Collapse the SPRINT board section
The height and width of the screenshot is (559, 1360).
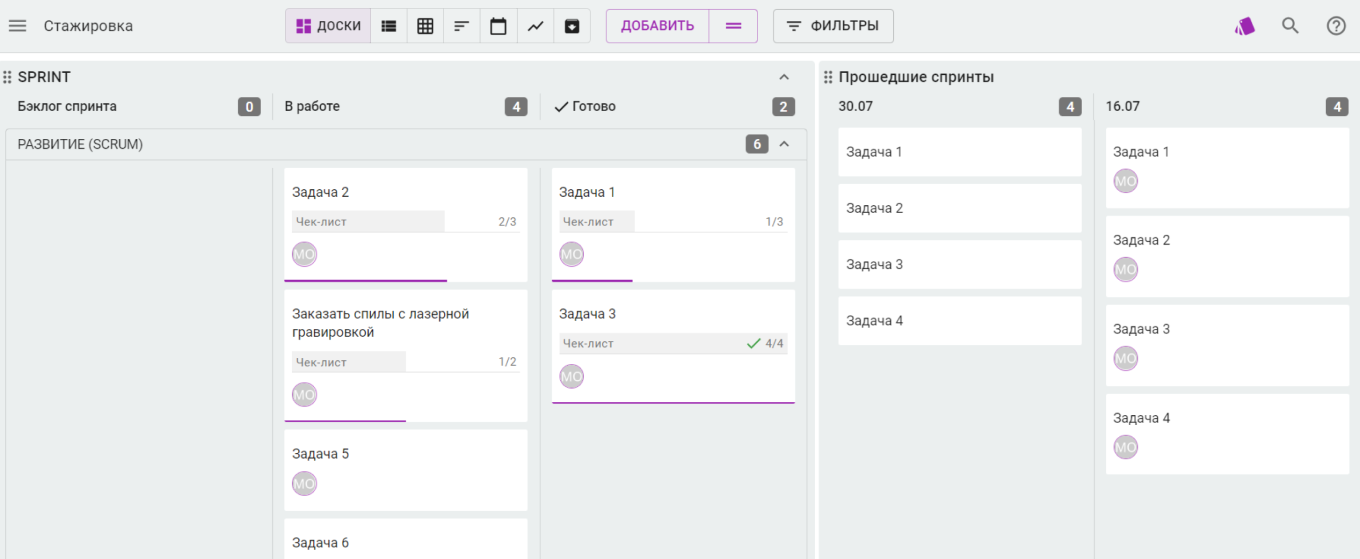[784, 77]
